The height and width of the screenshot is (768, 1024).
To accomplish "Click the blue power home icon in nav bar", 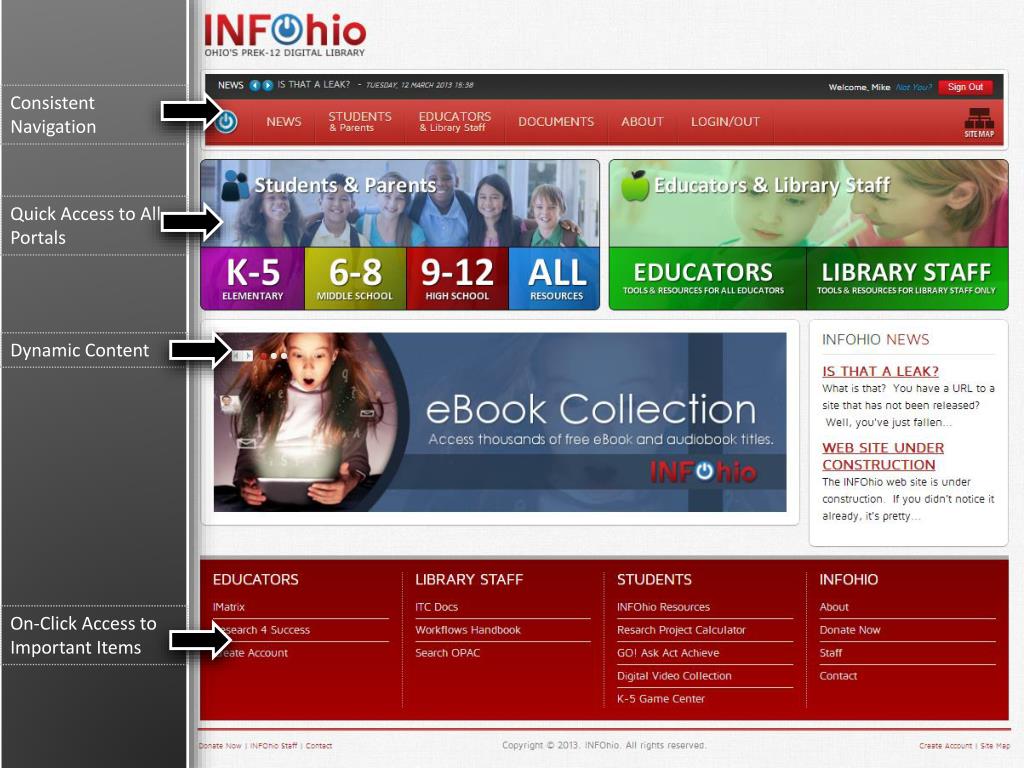I will (227, 121).
